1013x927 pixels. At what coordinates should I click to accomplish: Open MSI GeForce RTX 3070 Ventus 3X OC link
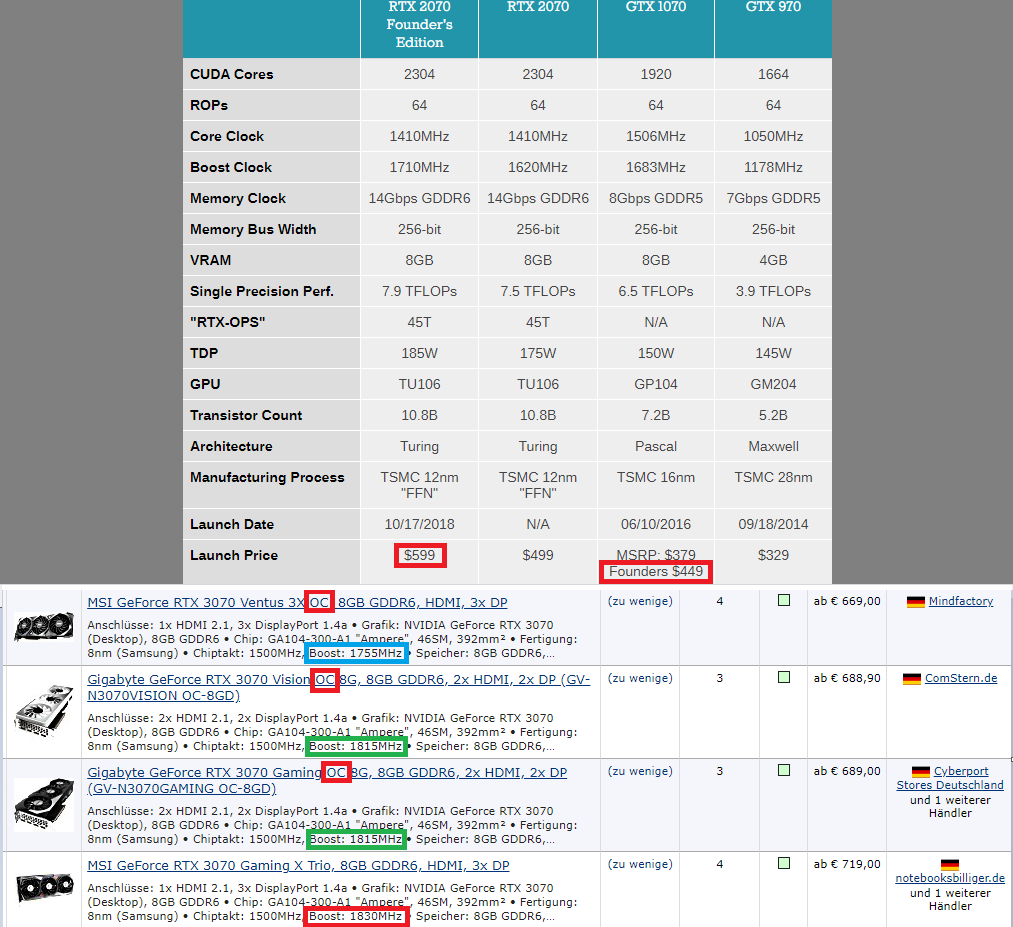click(x=297, y=602)
